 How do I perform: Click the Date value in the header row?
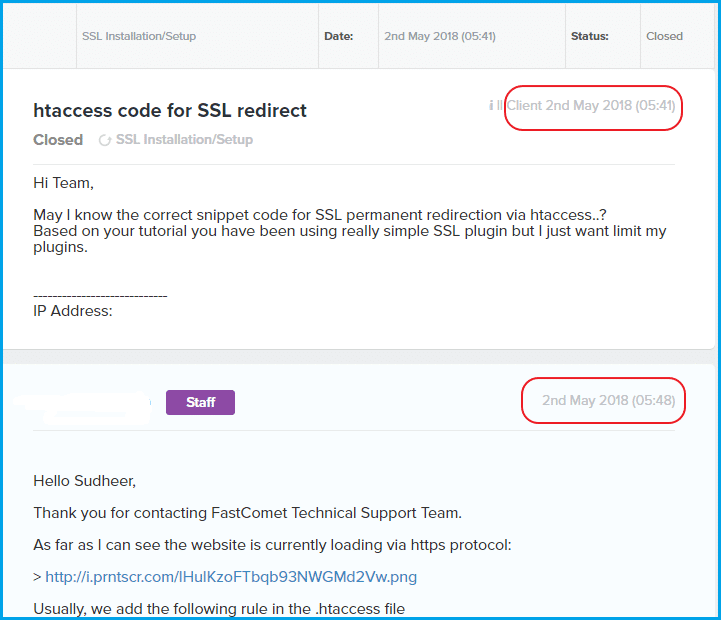click(440, 36)
